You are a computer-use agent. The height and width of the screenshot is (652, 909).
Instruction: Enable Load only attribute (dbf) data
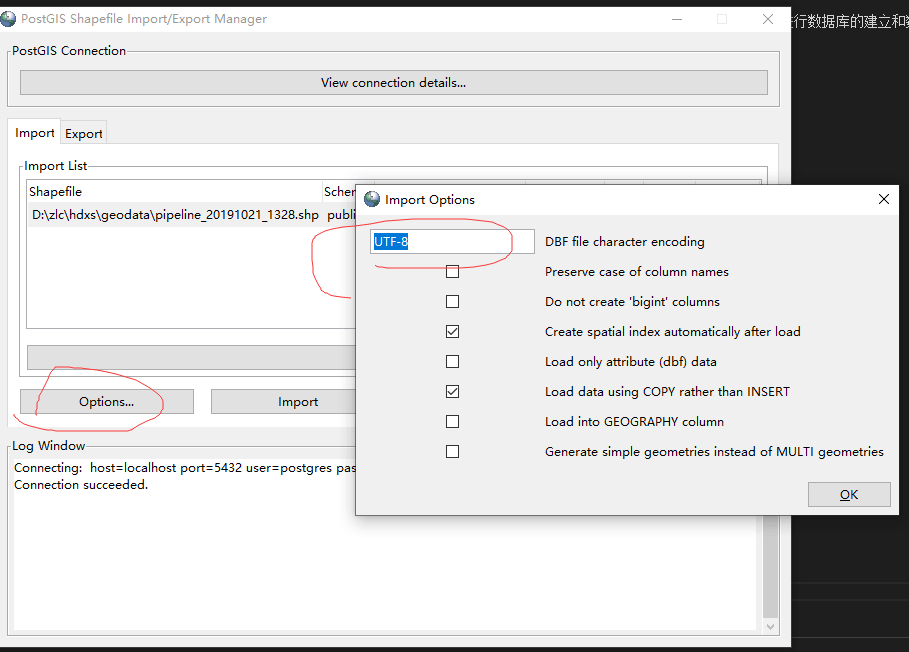coord(453,362)
